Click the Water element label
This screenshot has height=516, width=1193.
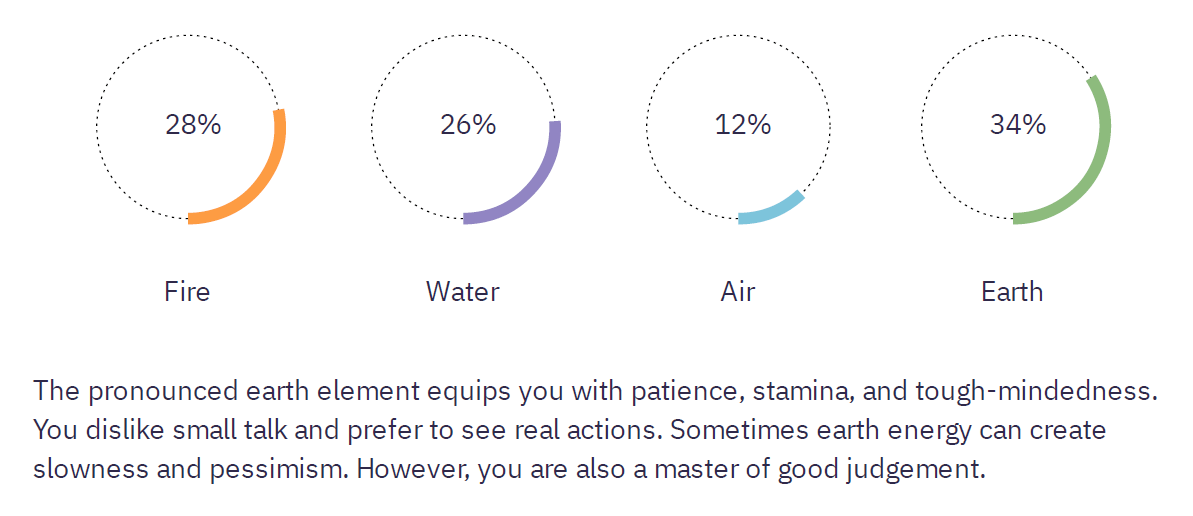[x=463, y=291]
